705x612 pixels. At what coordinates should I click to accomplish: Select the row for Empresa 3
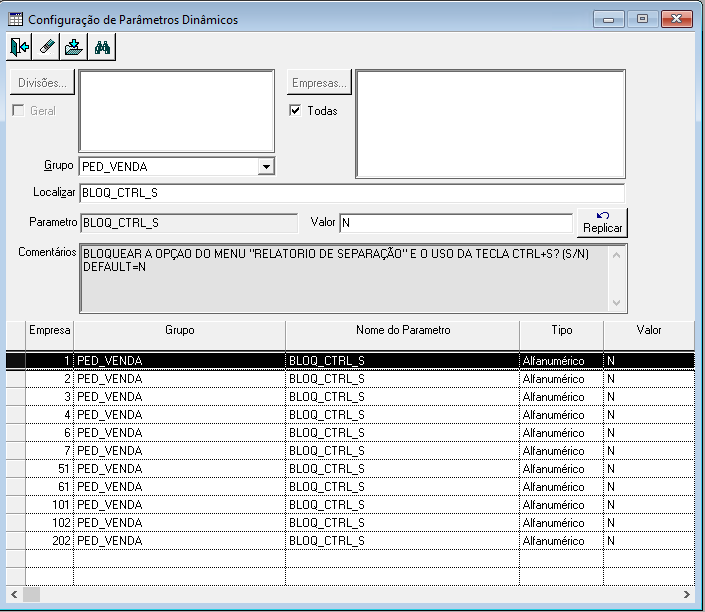tap(350, 397)
